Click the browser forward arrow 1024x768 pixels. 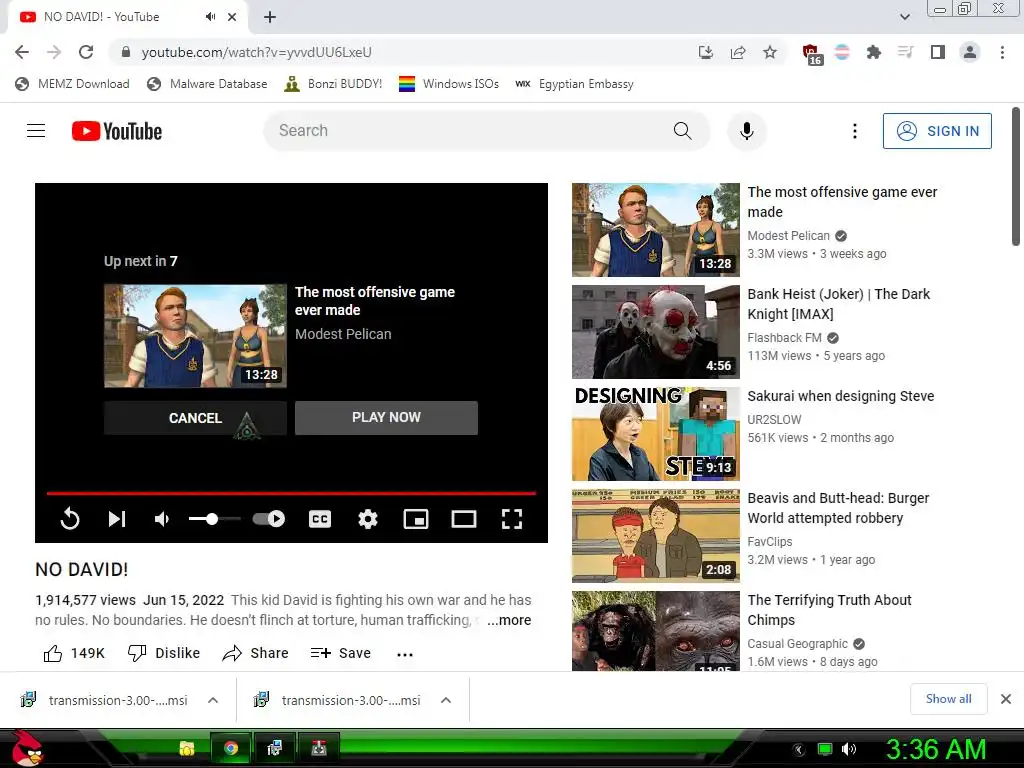point(54,52)
